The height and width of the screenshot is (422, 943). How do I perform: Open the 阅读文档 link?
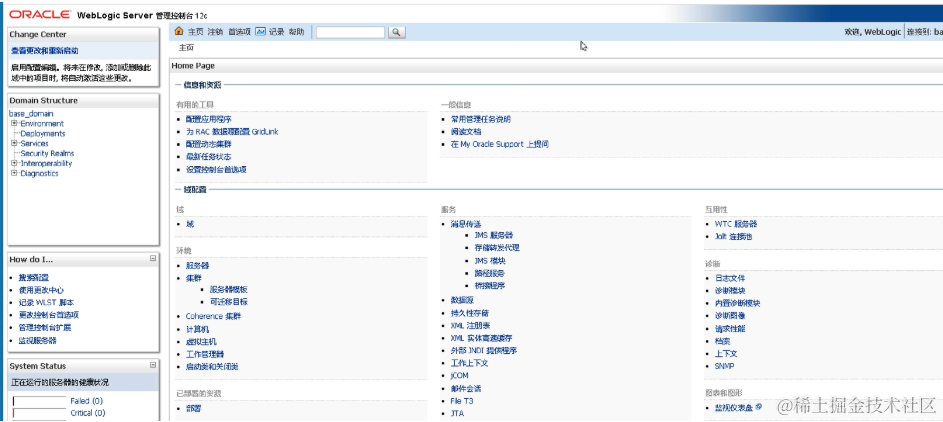tap(466, 132)
